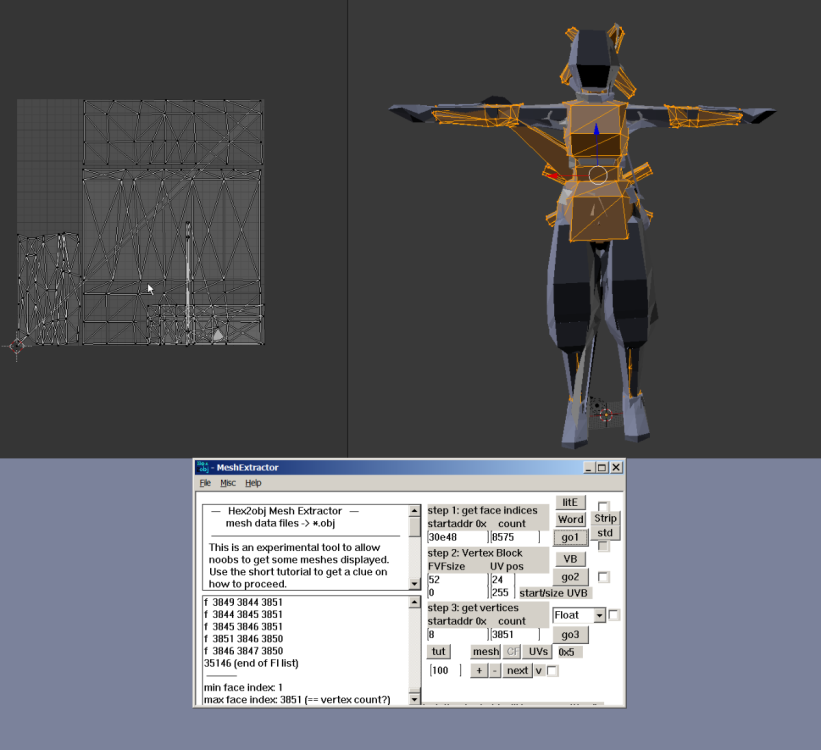Click the 'max face index: 3851' line
Image resolution: width=821 pixels, height=750 pixels.
297,700
